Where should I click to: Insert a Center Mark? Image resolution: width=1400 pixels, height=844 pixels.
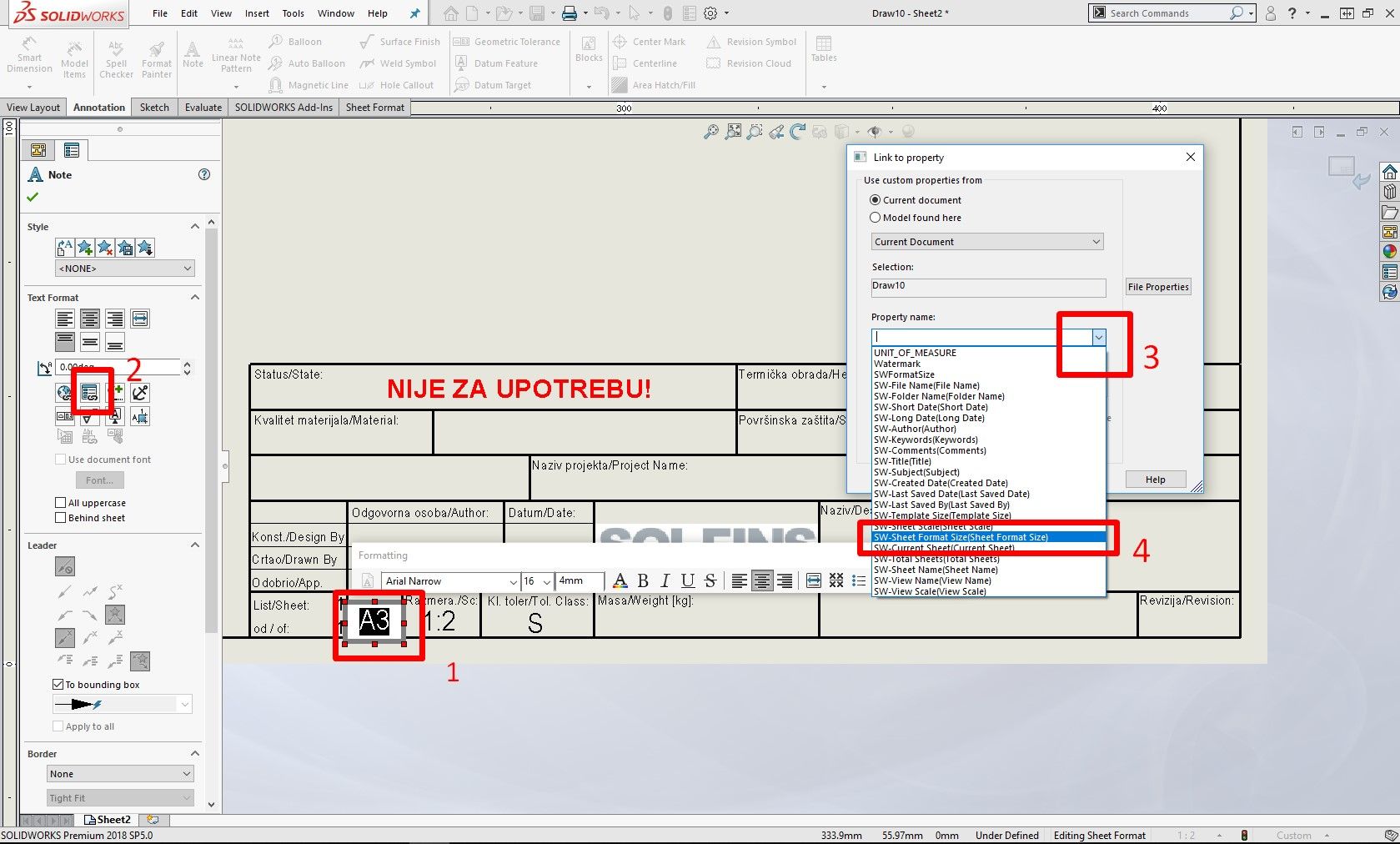pyautogui.click(x=651, y=41)
